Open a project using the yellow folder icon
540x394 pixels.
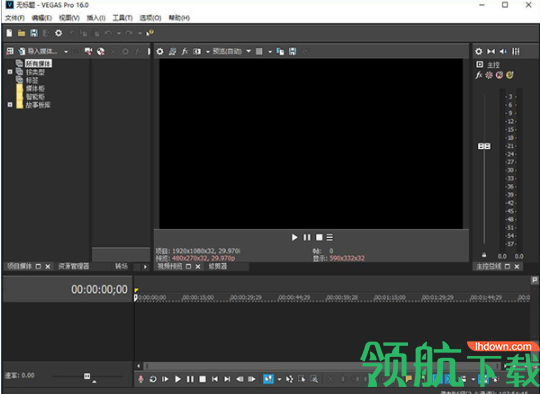21,33
